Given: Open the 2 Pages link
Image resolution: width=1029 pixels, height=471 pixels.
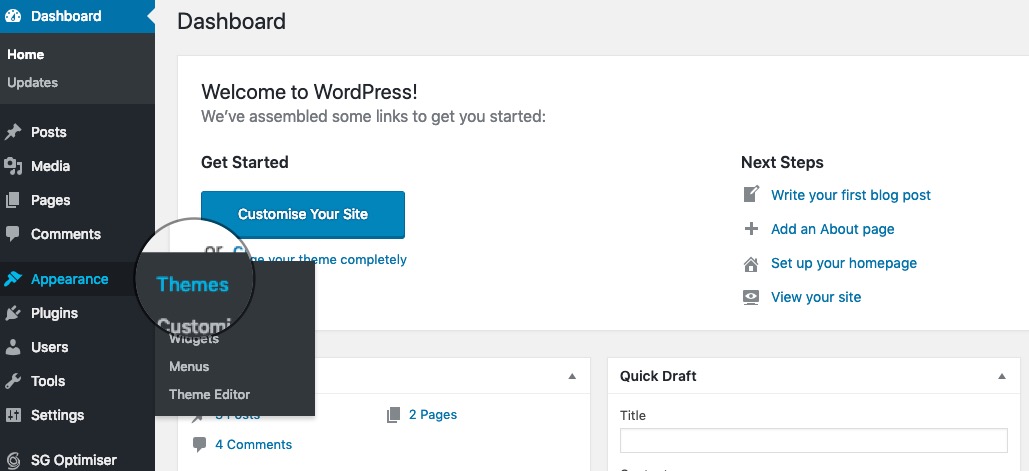Looking at the screenshot, I should [432, 415].
